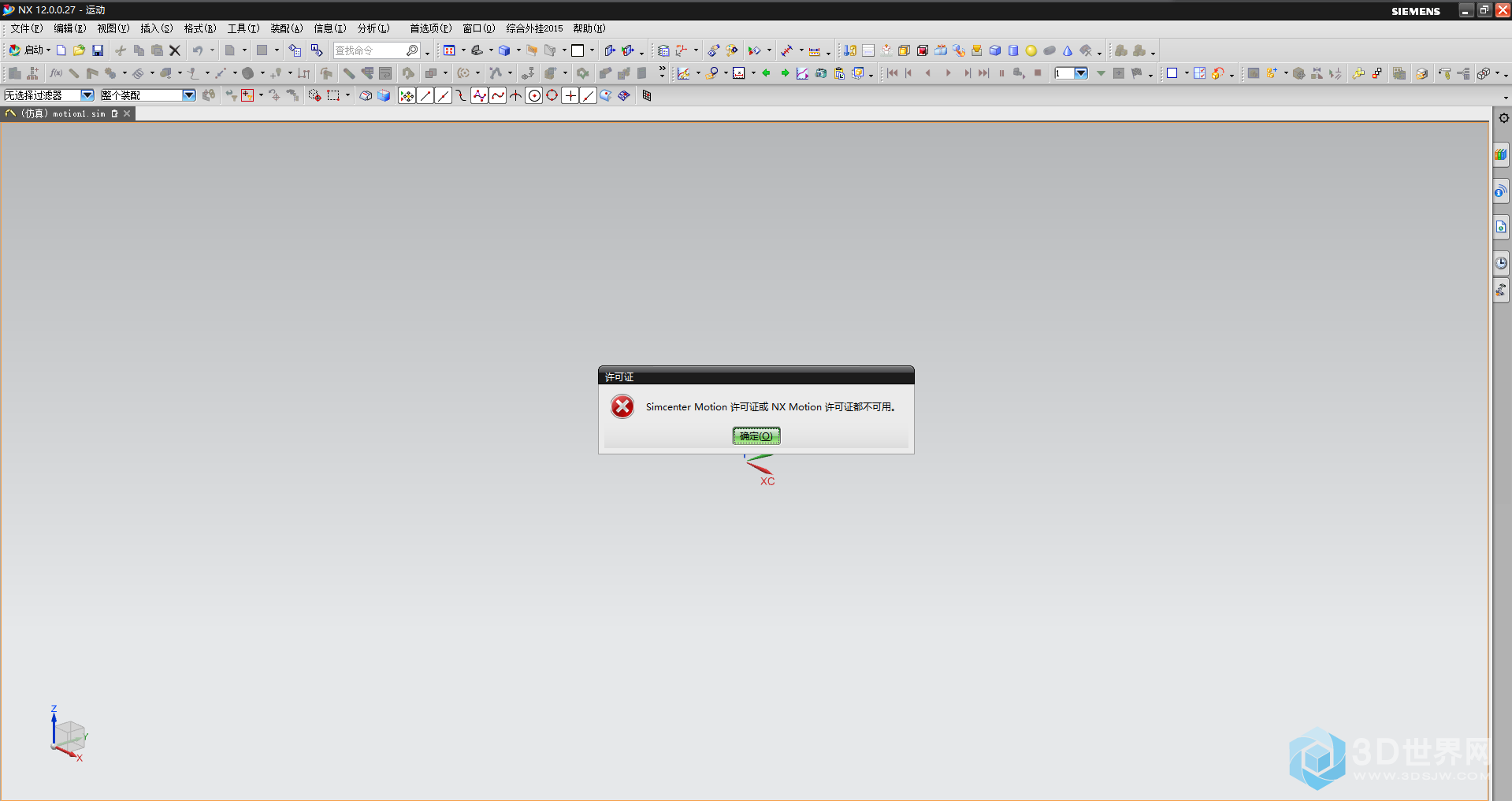Open the 视图(V) menu

(x=113, y=28)
